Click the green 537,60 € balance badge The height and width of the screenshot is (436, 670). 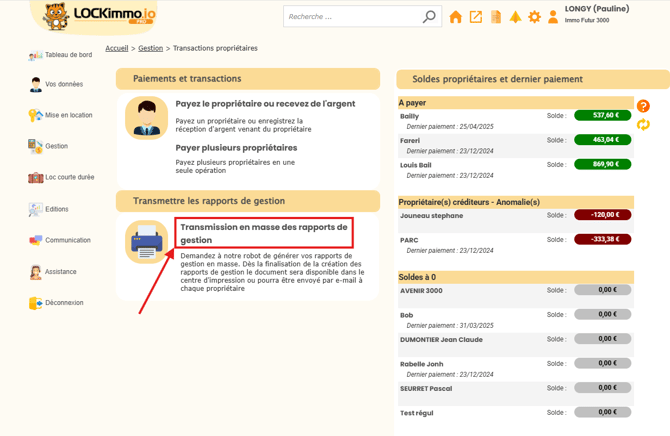pos(602,115)
